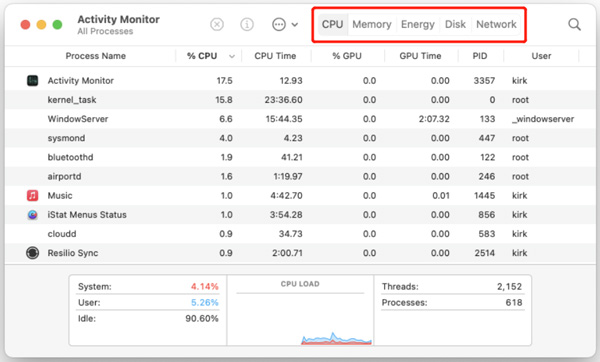Select the Activity Monitor app icon in list

tap(33, 81)
